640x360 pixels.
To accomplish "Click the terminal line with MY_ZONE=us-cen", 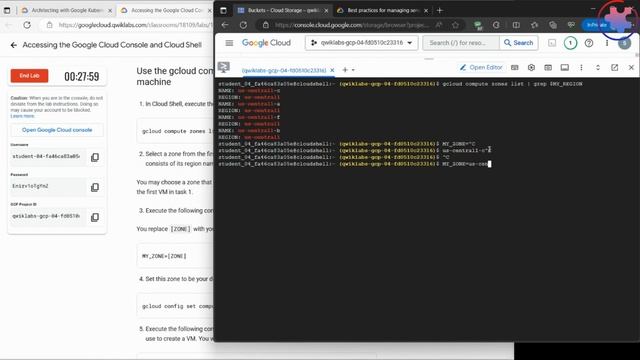I will [x=354, y=164].
